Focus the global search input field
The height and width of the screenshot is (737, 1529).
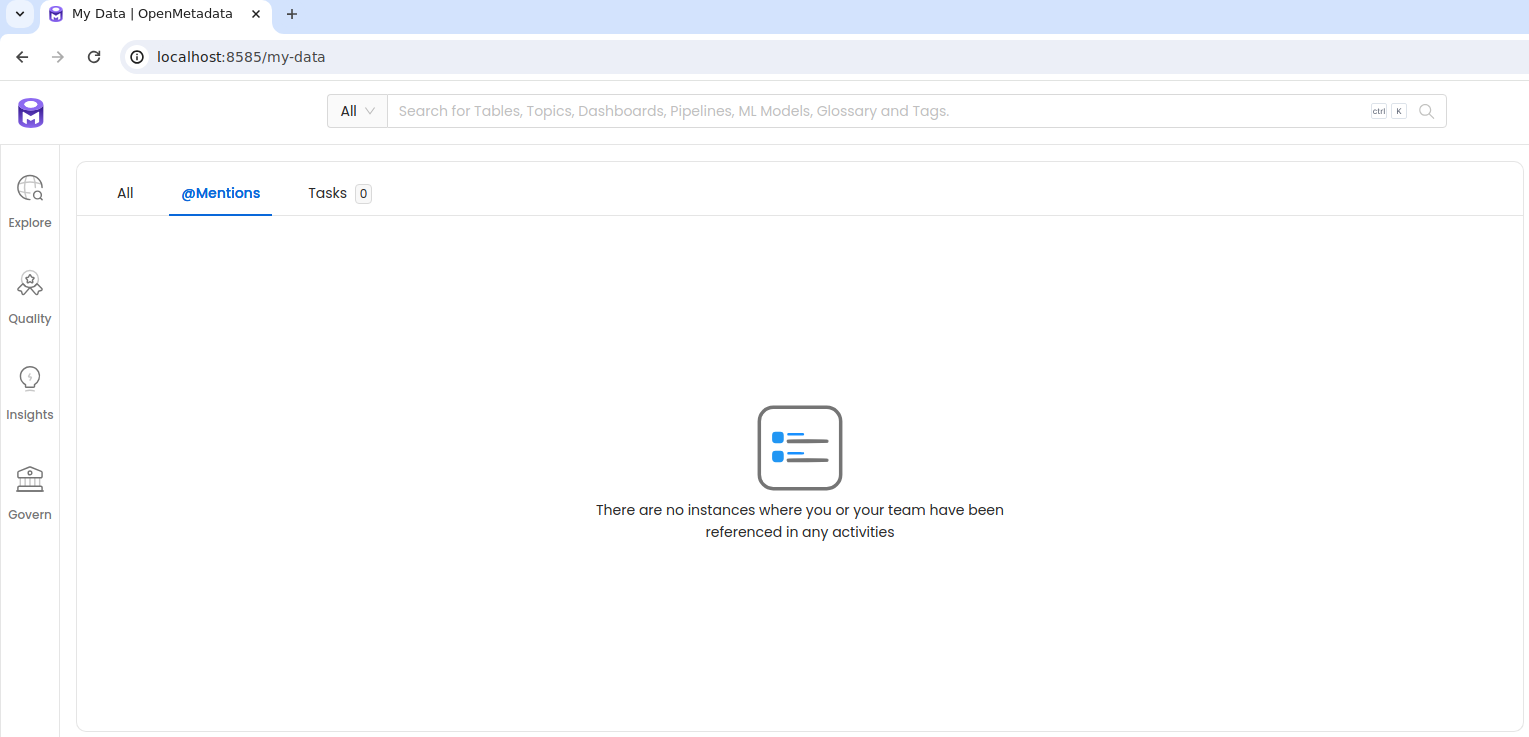(880, 111)
